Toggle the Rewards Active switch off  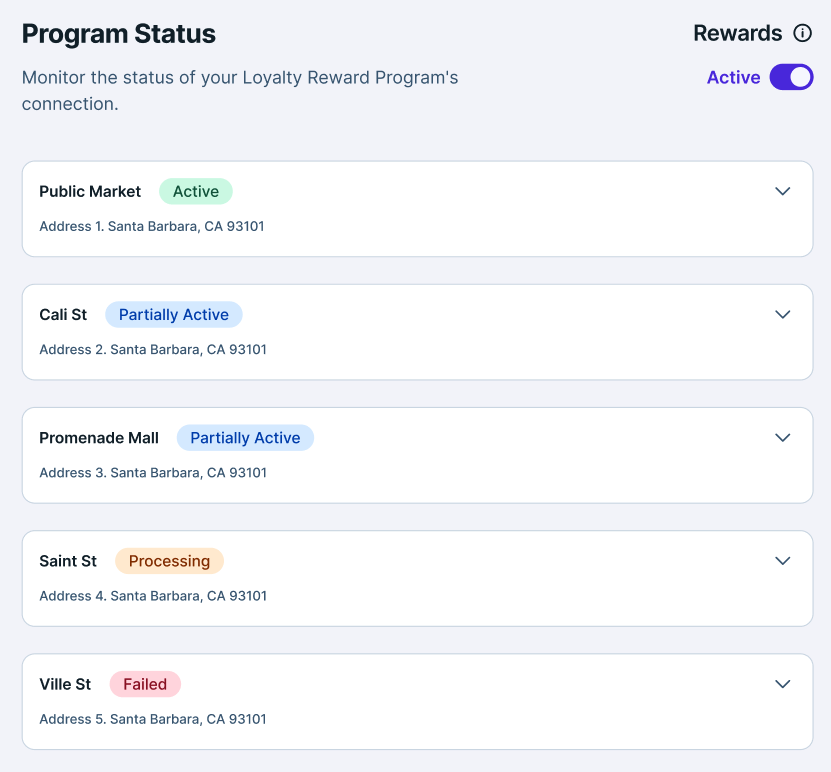coord(791,77)
